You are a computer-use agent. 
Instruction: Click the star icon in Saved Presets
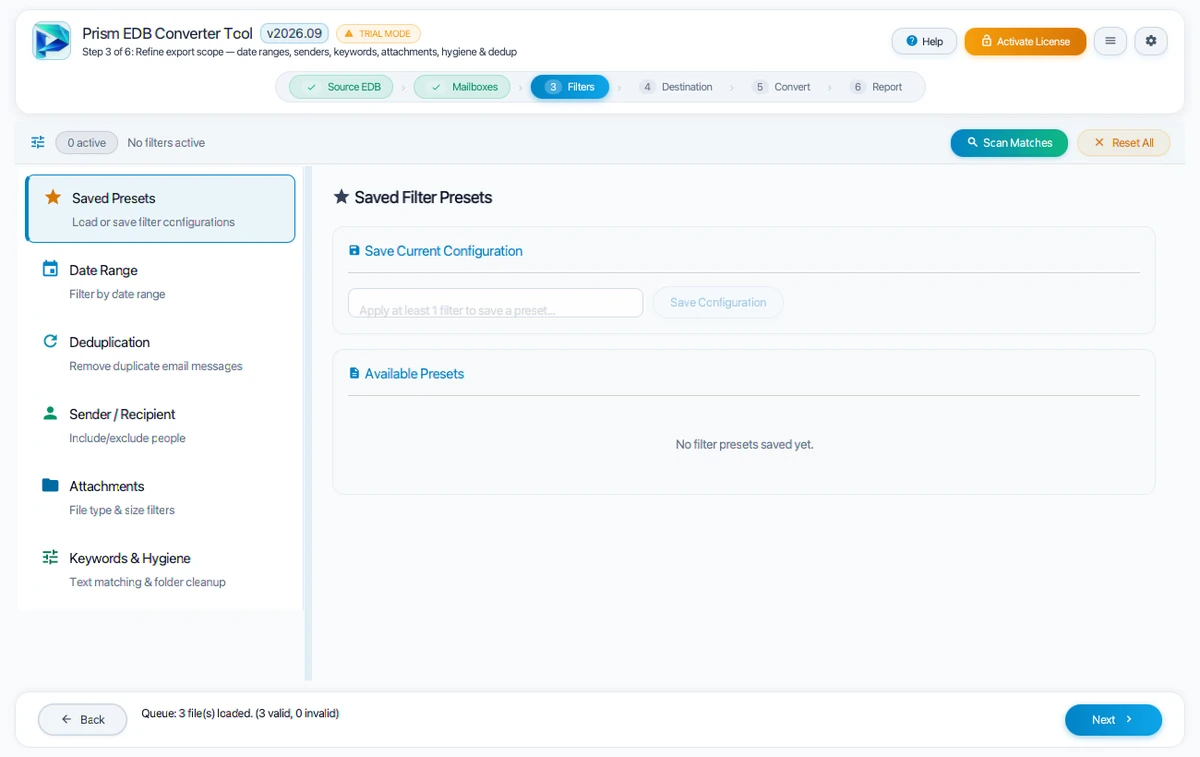click(53, 197)
